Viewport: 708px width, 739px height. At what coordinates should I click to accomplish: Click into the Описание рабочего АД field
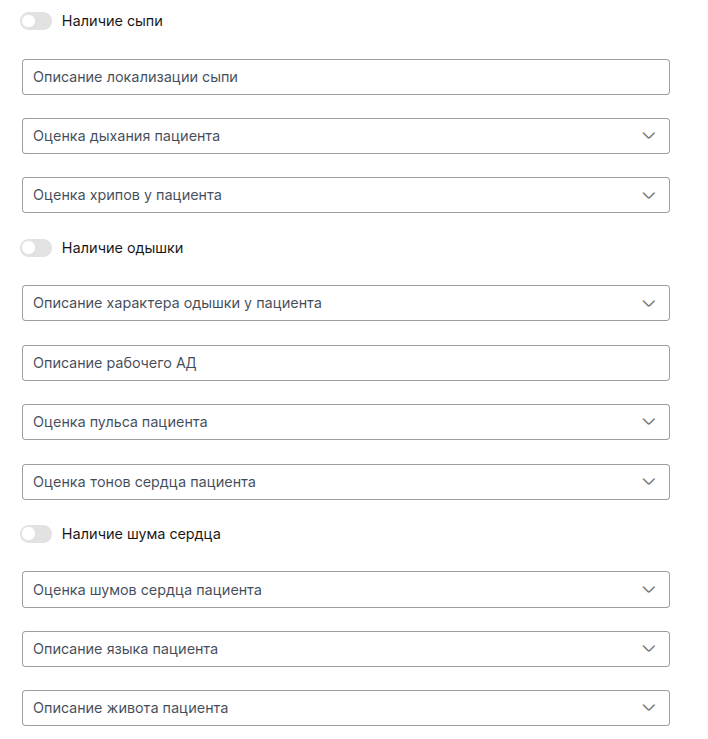(345, 363)
